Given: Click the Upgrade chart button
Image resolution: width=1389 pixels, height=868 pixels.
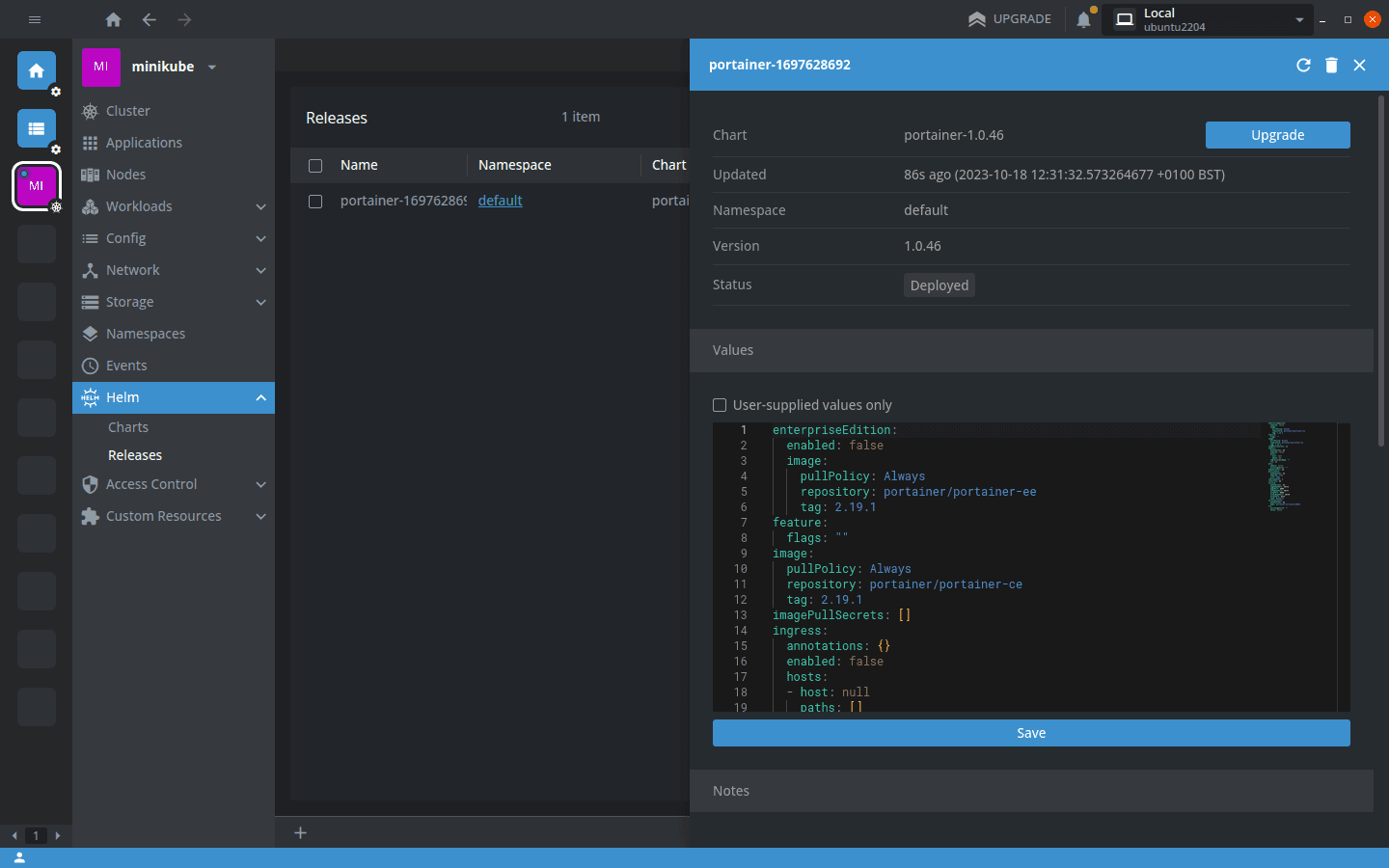Looking at the screenshot, I should (x=1277, y=135).
